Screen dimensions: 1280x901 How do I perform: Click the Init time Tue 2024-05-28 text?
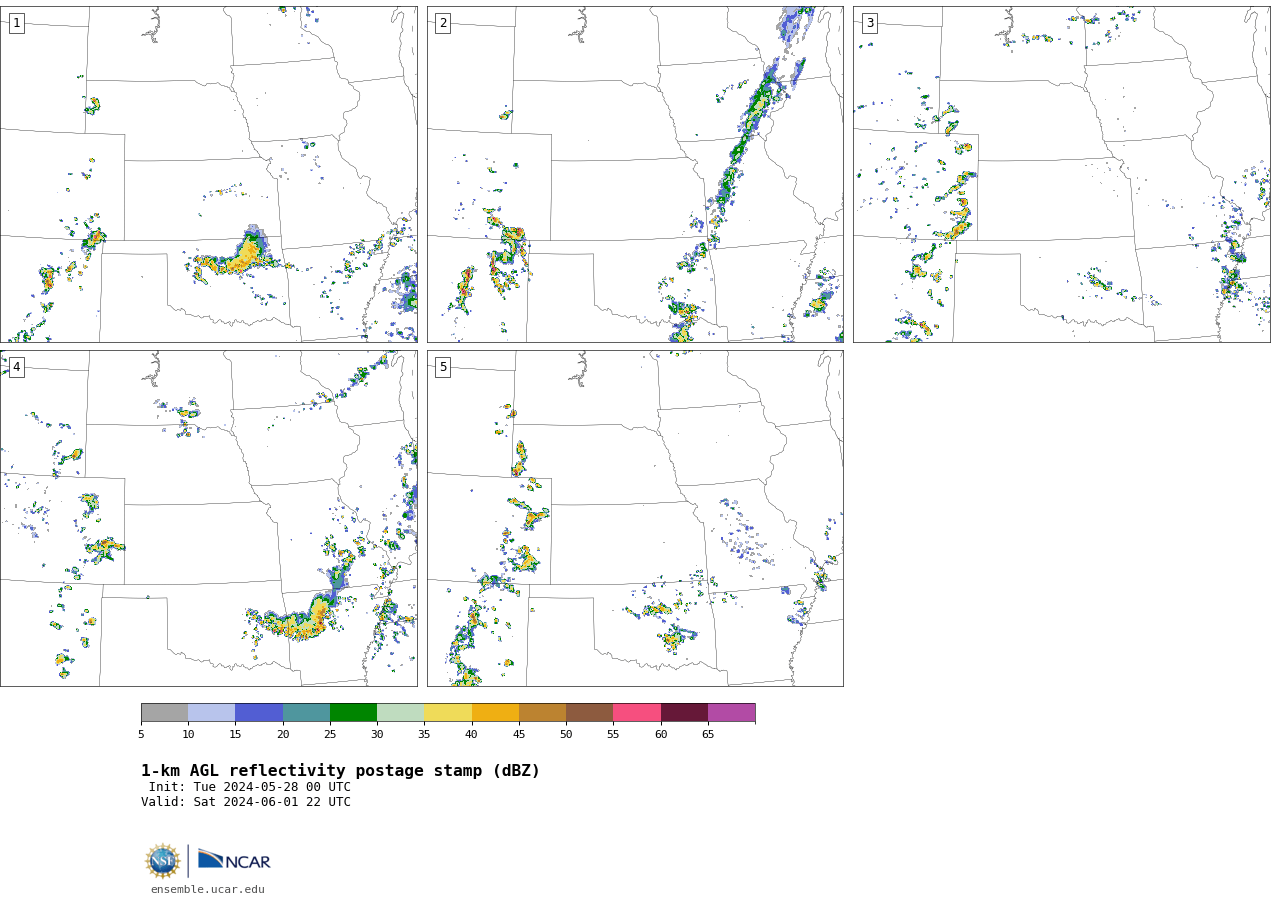250,787
